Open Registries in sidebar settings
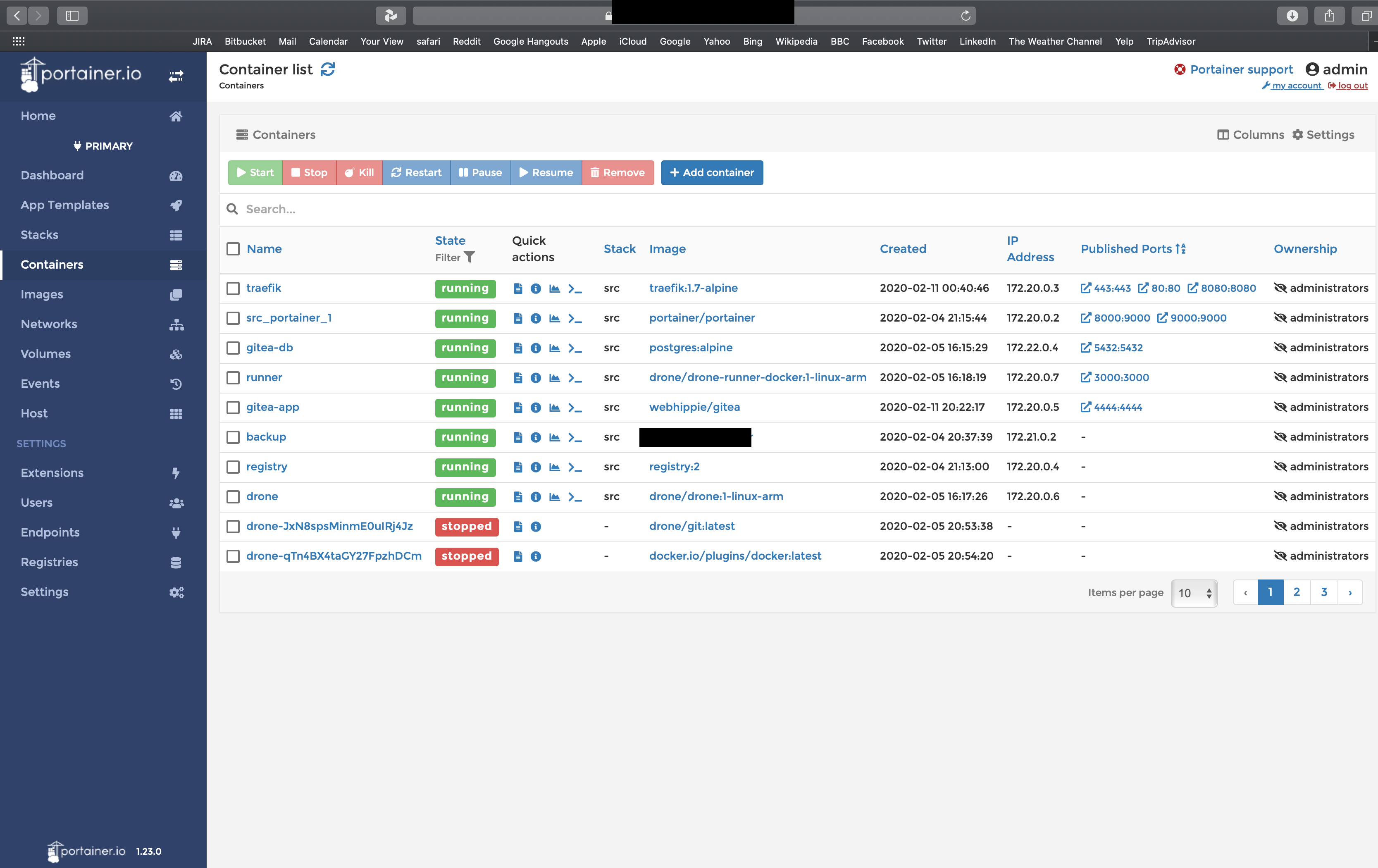Viewport: 1378px width, 868px height. tap(103, 563)
